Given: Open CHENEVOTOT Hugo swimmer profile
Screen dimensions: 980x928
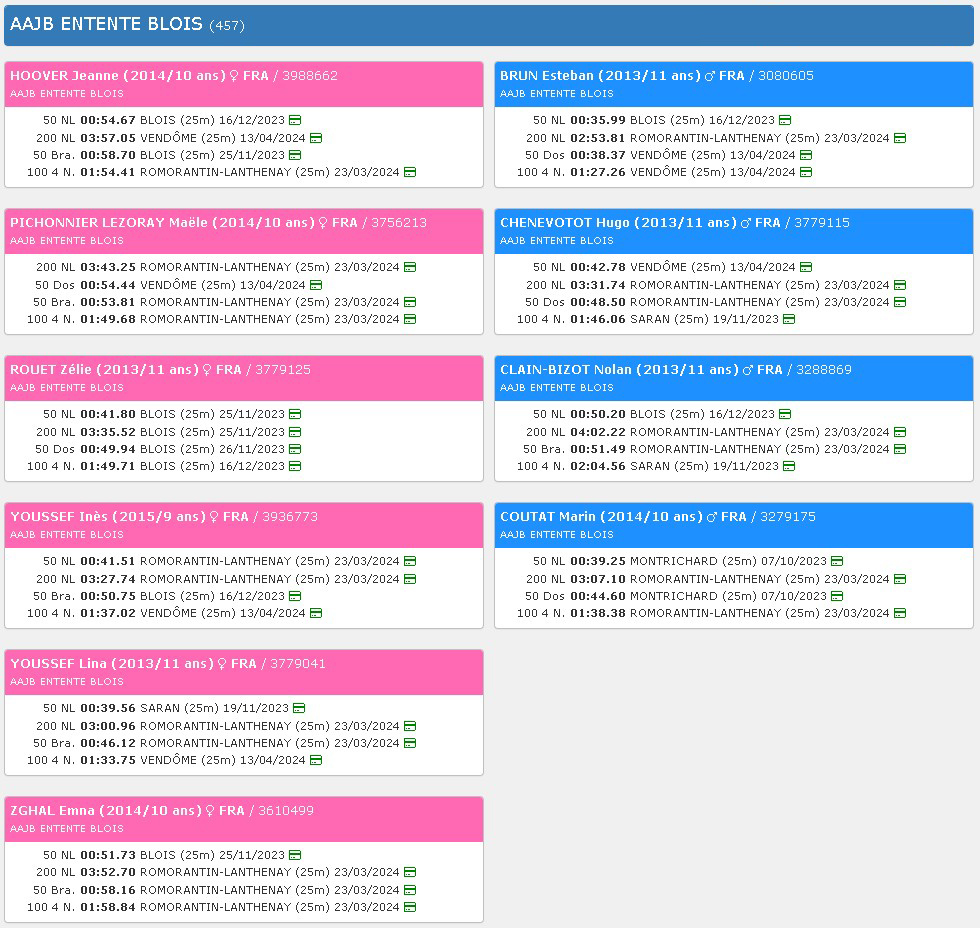Looking at the screenshot, I should click(x=618, y=222).
